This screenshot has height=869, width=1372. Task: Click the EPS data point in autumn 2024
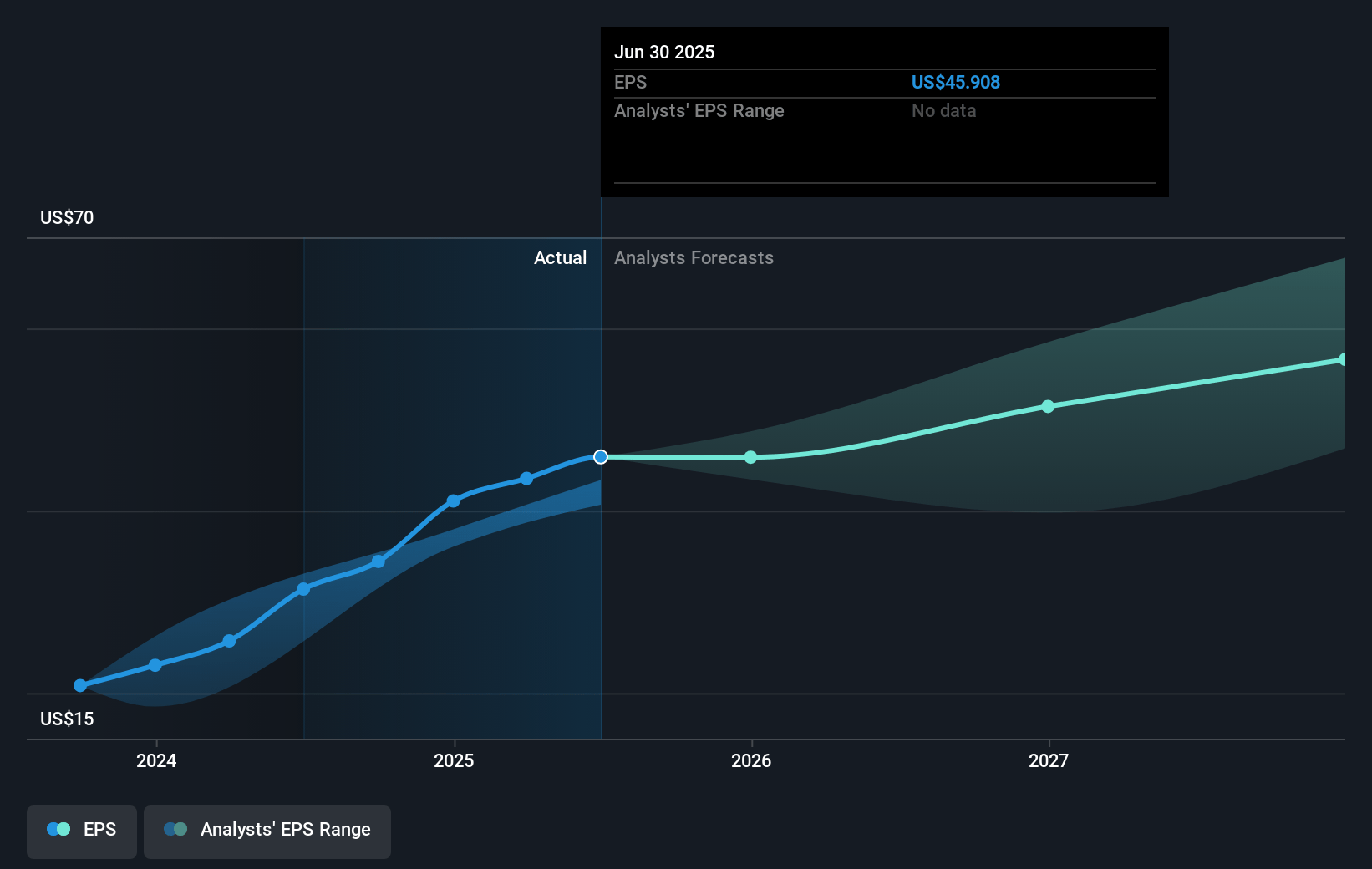pyautogui.click(x=379, y=562)
